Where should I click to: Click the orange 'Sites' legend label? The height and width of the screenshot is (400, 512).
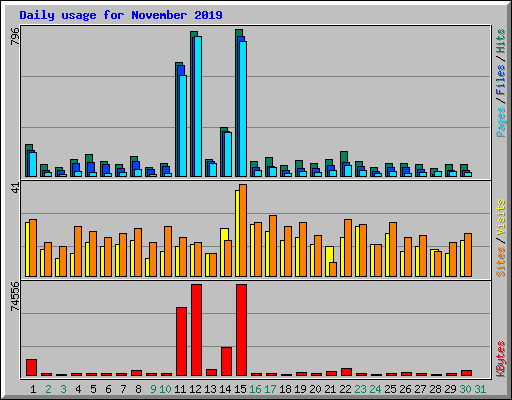click(501, 262)
